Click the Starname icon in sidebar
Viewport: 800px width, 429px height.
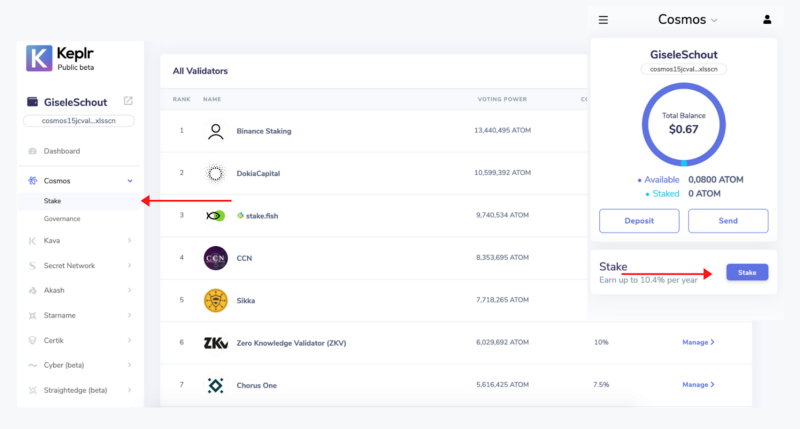[32, 315]
